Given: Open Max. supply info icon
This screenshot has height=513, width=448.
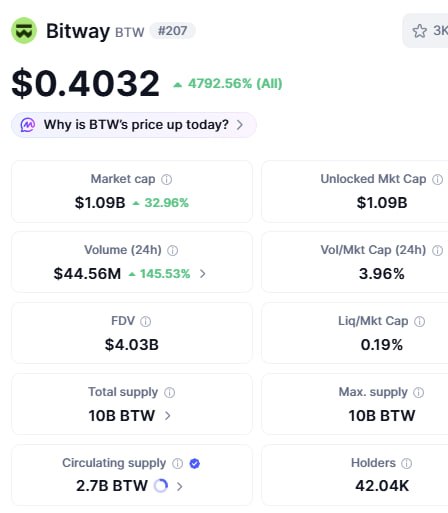Looking at the screenshot, I should coord(419,393).
